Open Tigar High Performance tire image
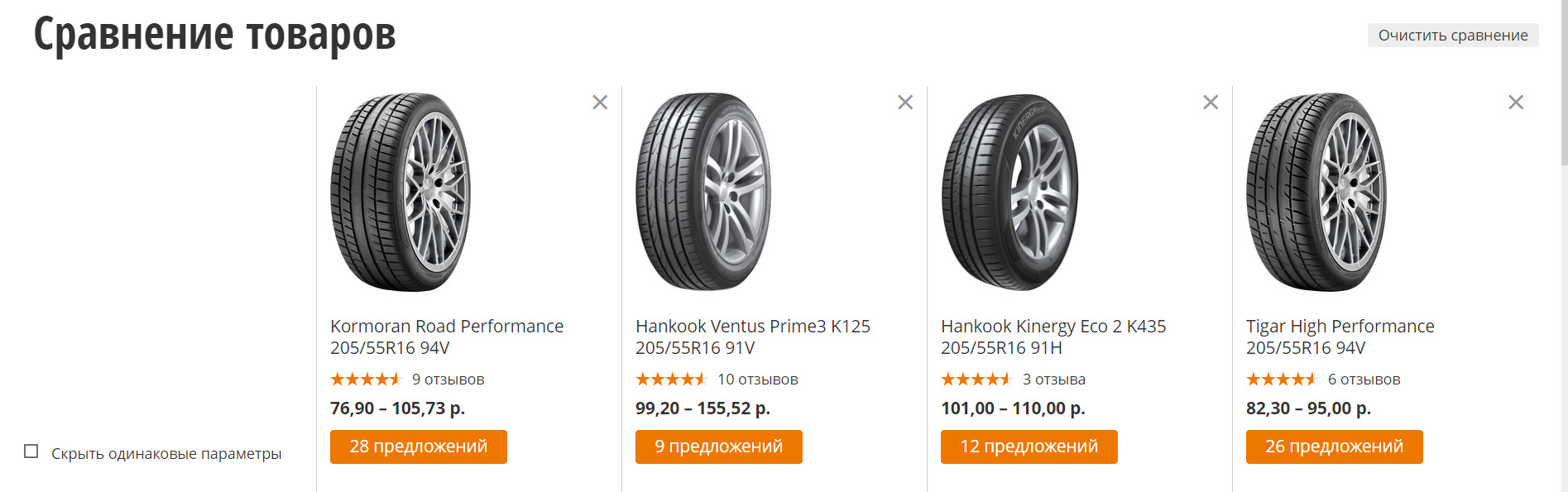The image size is (1568, 492). [1316, 192]
